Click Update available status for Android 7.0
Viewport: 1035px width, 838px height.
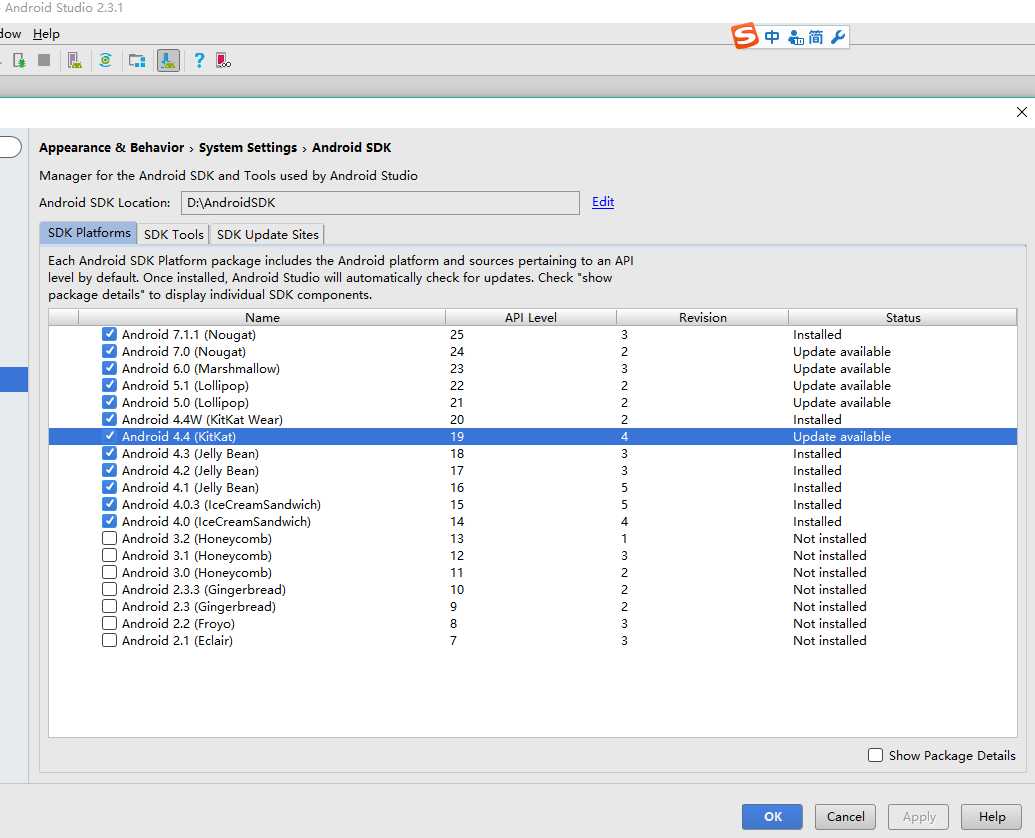click(x=842, y=352)
